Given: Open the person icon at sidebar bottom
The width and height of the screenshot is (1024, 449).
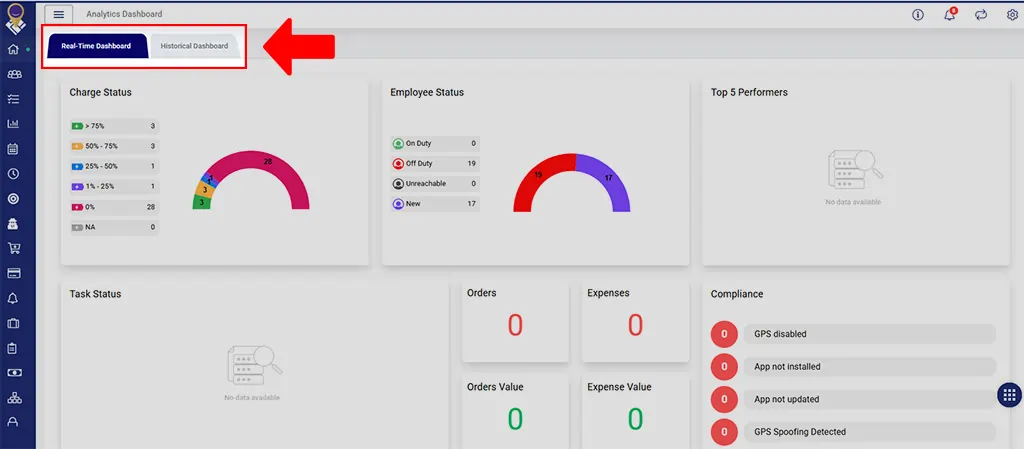Looking at the screenshot, I should point(12,422).
